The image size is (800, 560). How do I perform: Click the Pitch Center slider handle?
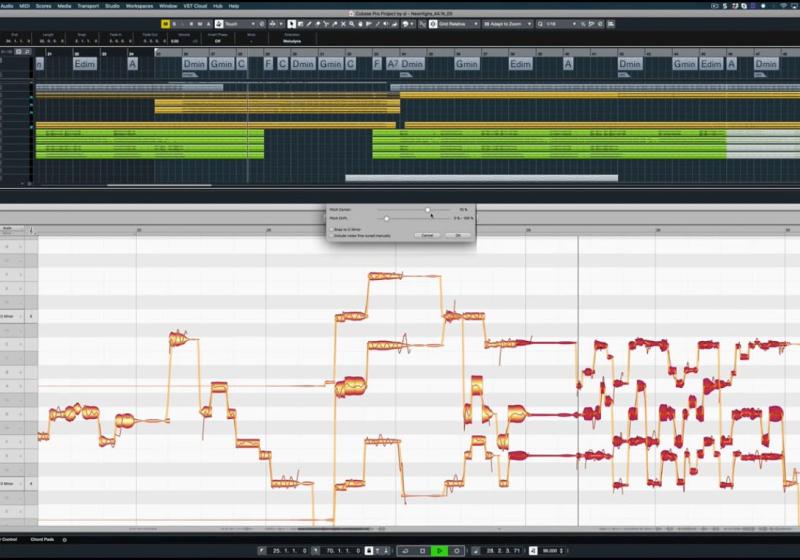pyautogui.click(x=428, y=210)
